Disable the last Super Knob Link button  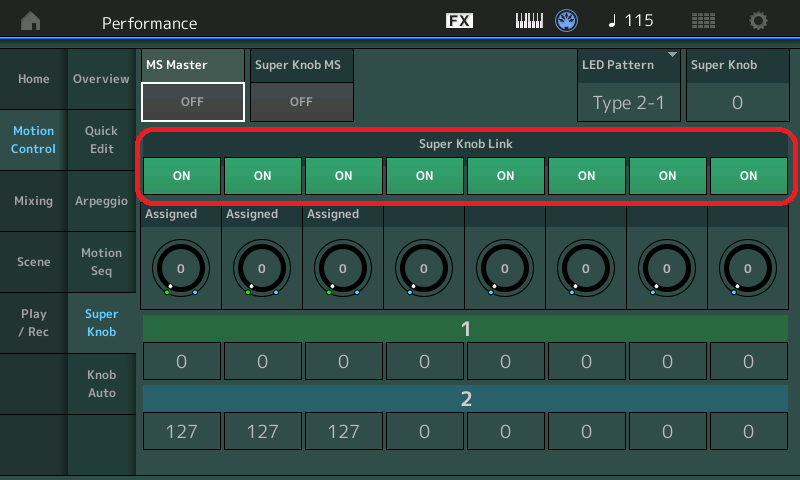[748, 175]
